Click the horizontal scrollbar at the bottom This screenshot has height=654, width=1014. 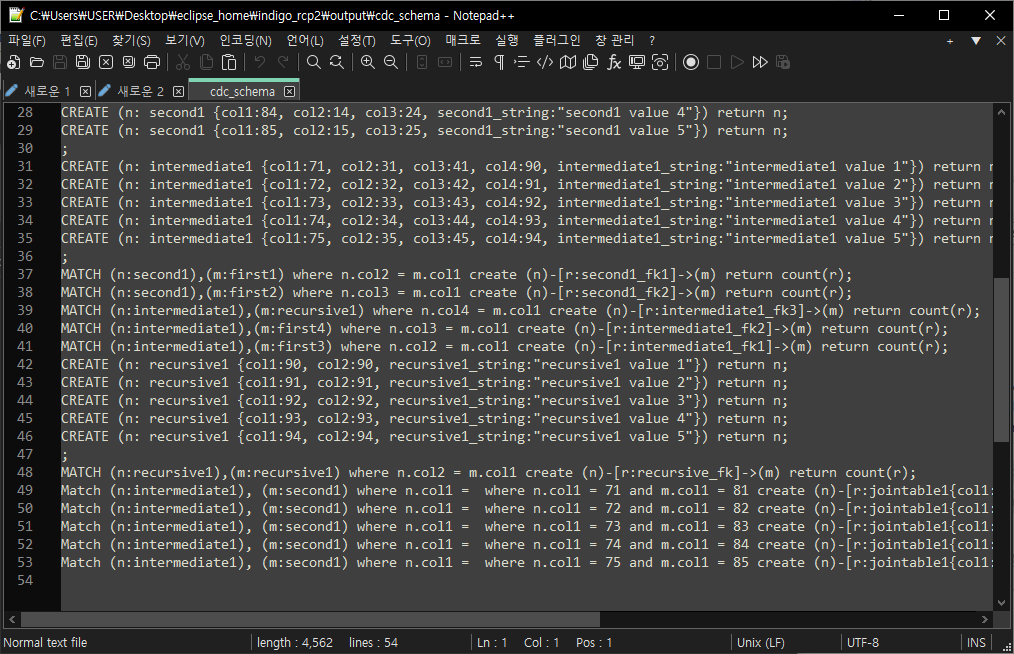(x=300, y=619)
